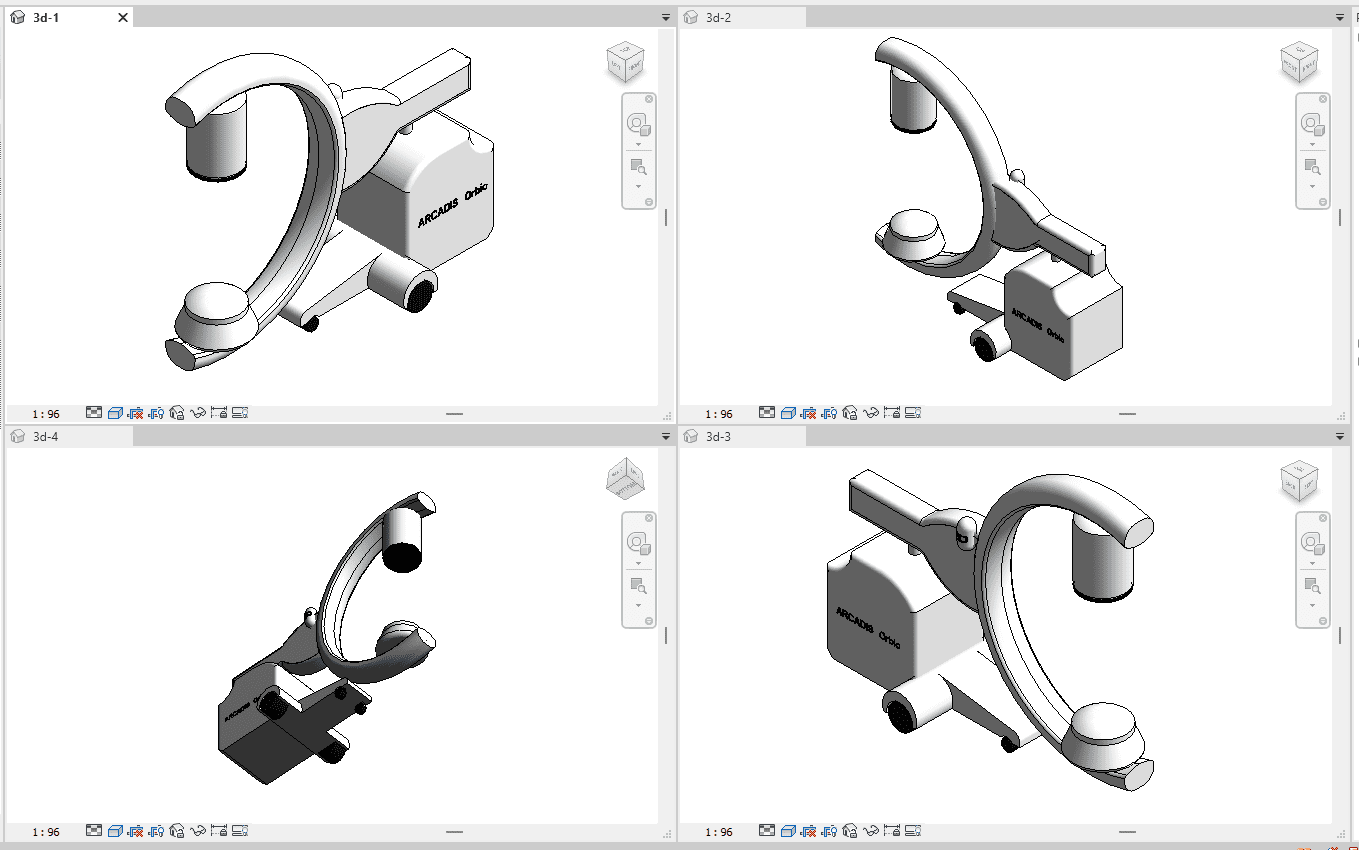Screen dimensions: 1359x850
Task: Toggle Show Crop Region in 3d-2 view
Action: pos(829,412)
